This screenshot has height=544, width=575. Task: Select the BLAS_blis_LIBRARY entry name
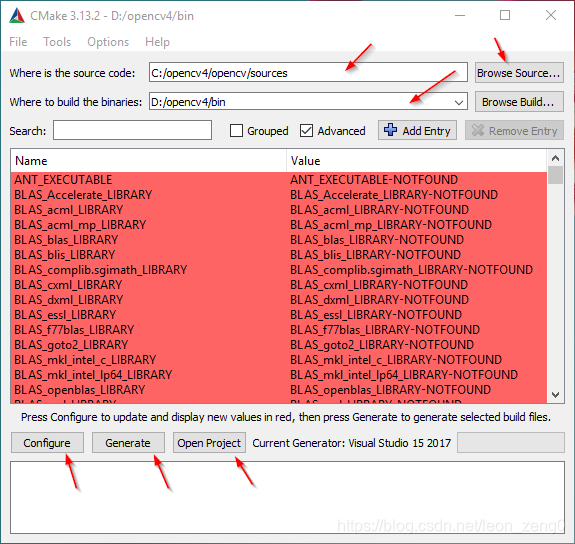point(65,255)
